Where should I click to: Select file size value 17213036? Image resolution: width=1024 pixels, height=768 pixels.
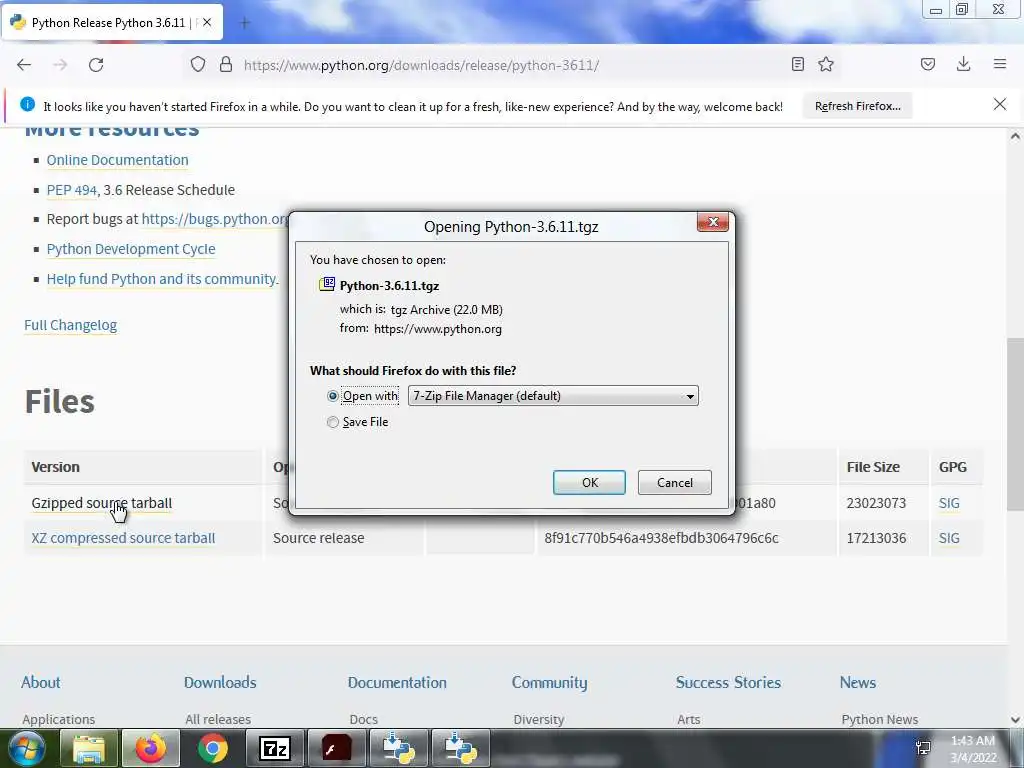point(876,538)
